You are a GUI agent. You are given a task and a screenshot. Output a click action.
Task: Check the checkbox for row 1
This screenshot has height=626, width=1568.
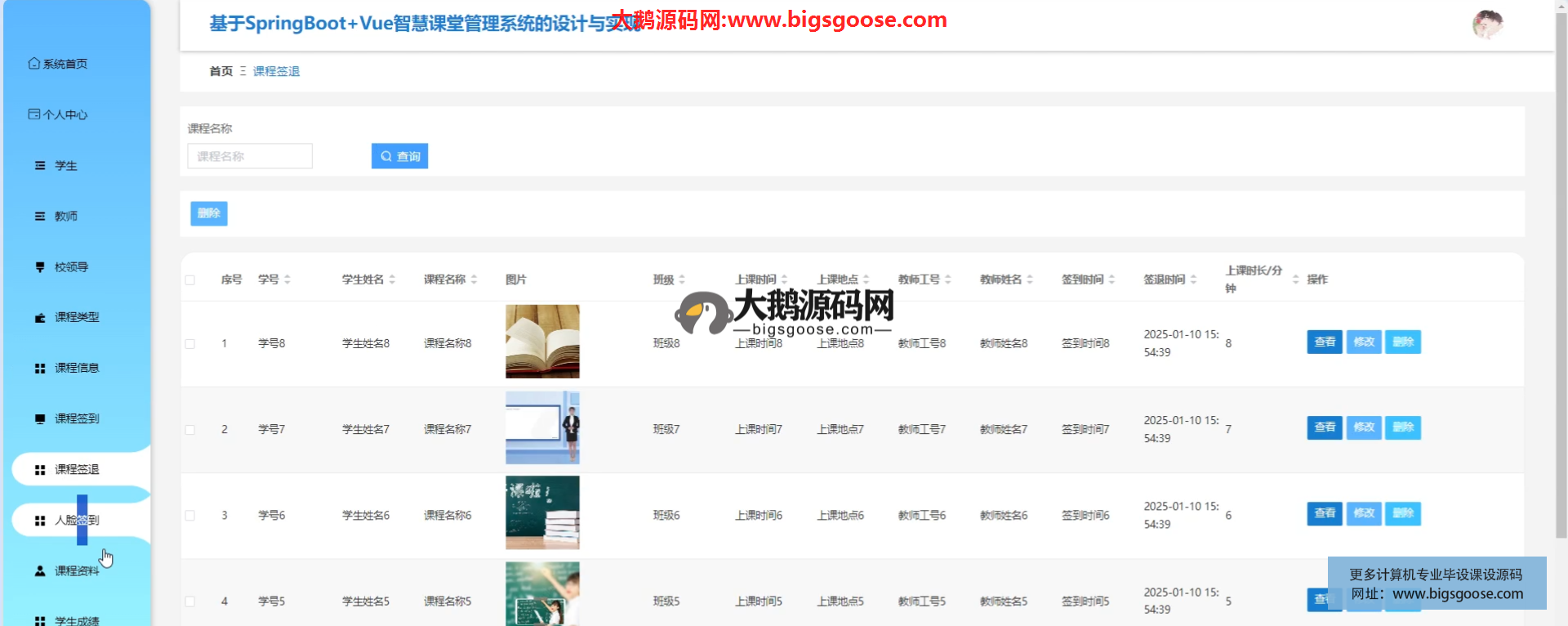pyautogui.click(x=190, y=344)
